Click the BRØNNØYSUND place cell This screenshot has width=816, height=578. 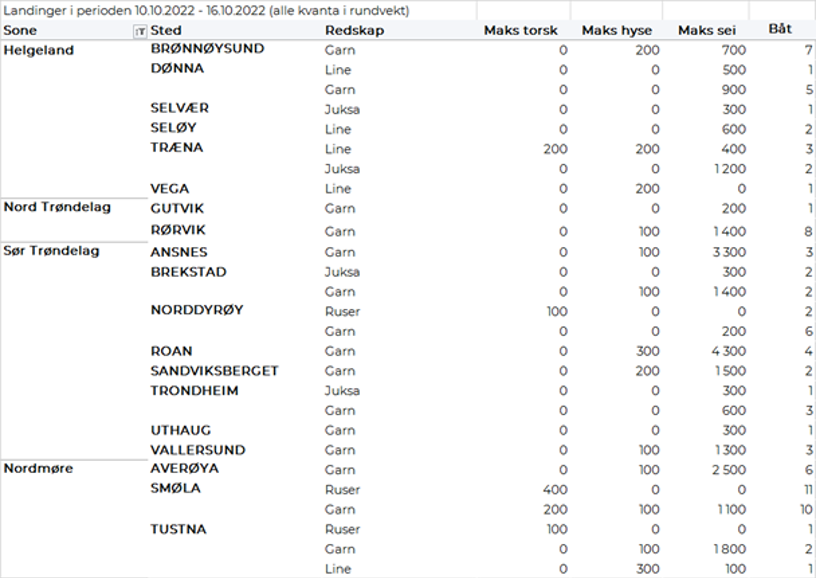(207, 48)
